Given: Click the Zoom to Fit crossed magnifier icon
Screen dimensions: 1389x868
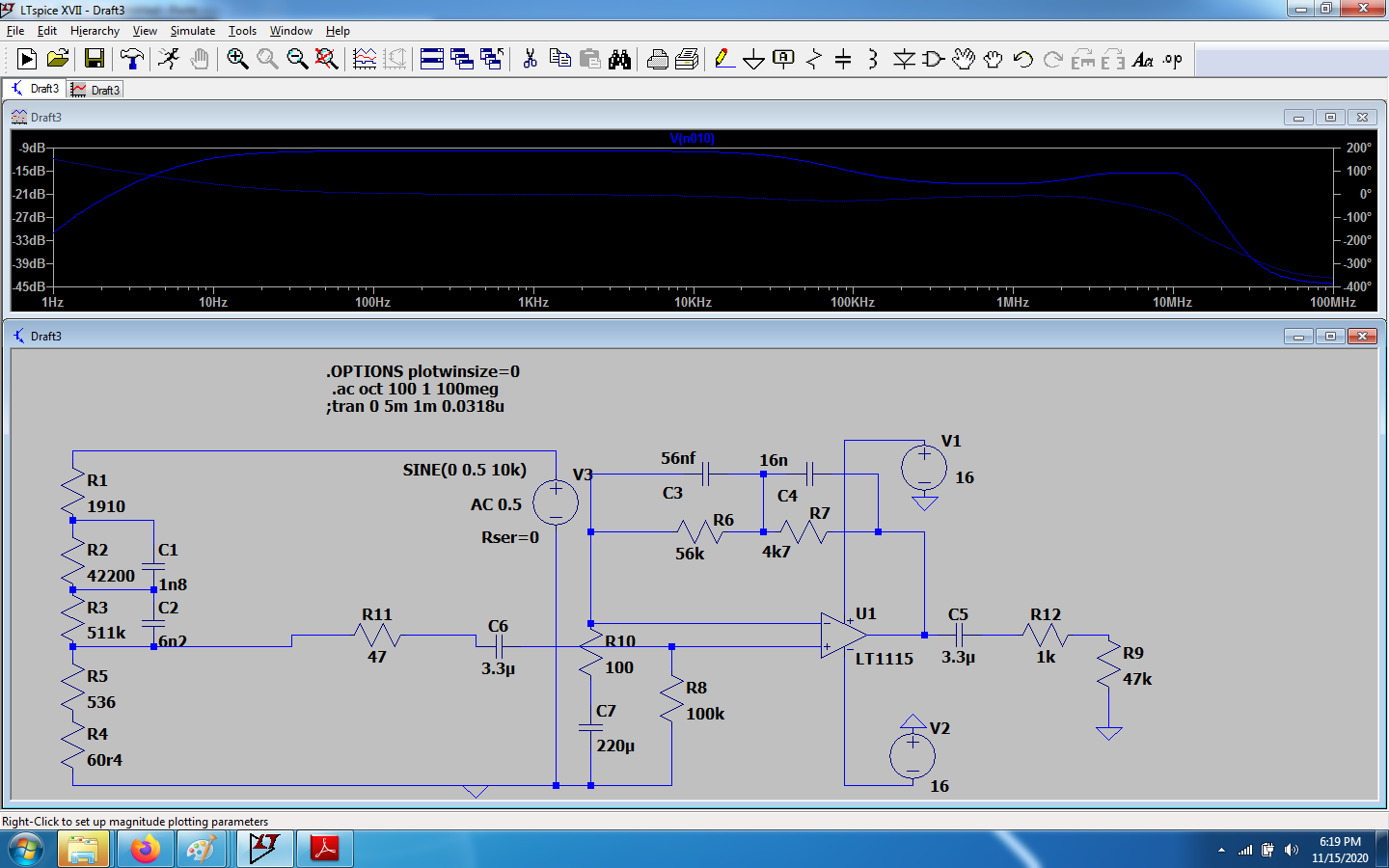Looking at the screenshot, I should pyautogui.click(x=327, y=60).
